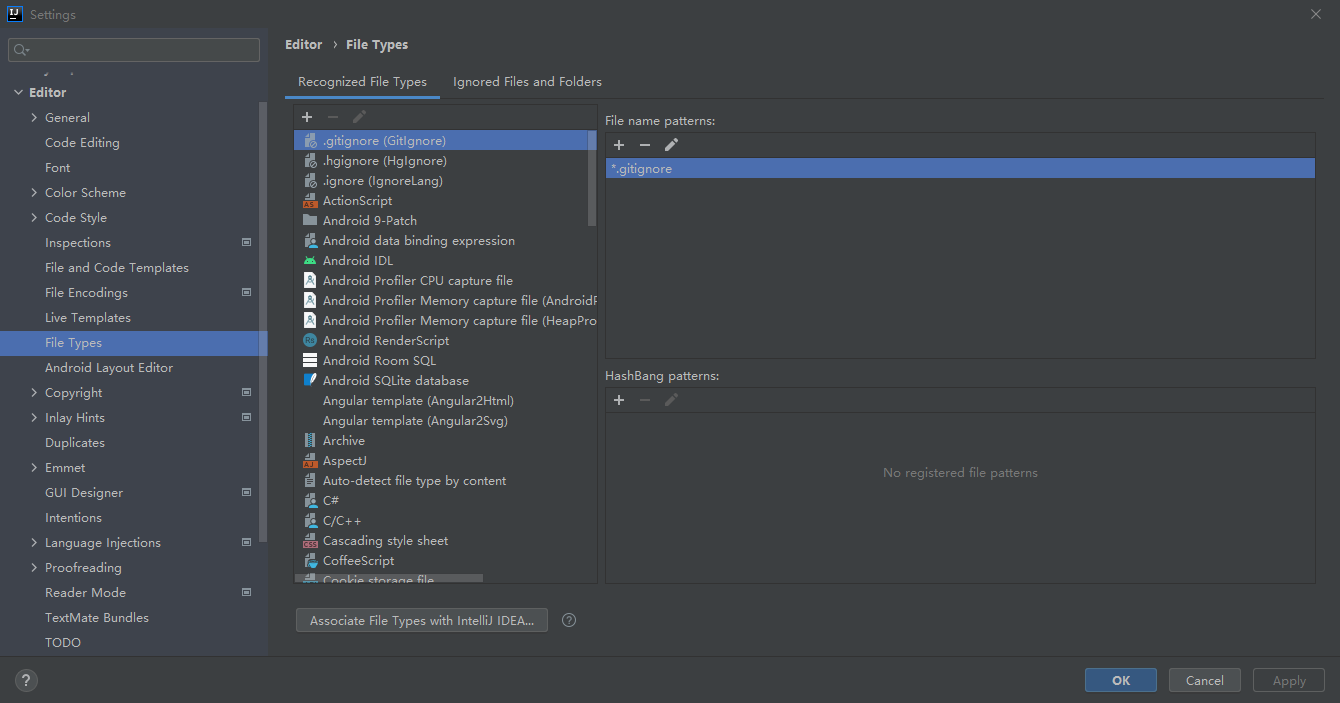Open help with bottom-left question mark
1340x703 pixels.
point(26,681)
